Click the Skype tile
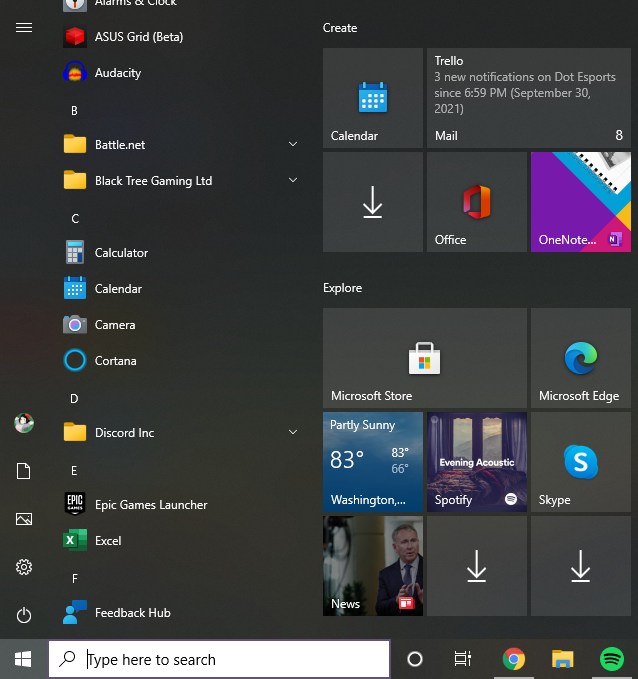 click(580, 462)
